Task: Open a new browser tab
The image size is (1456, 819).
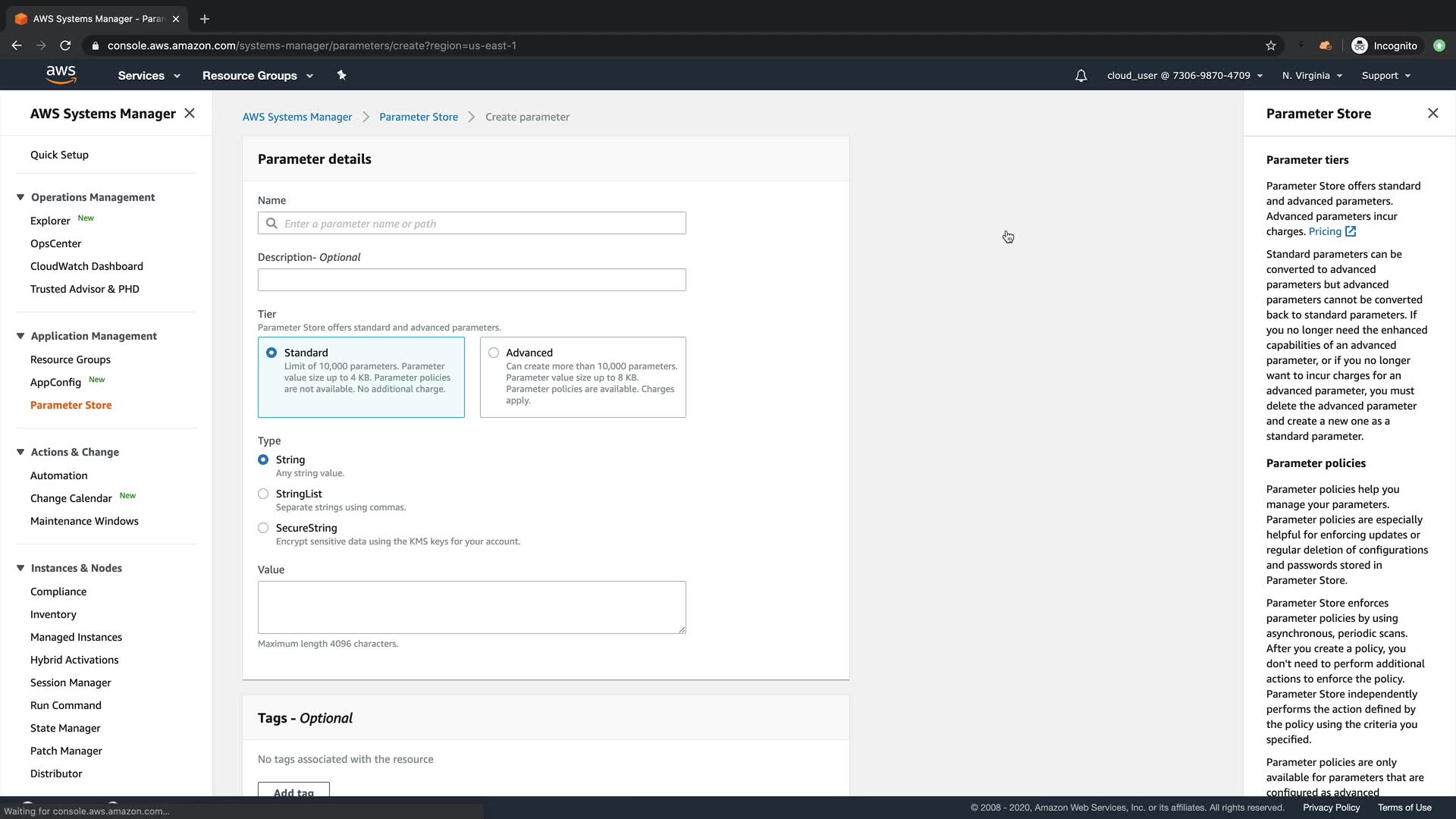Action: (x=204, y=19)
